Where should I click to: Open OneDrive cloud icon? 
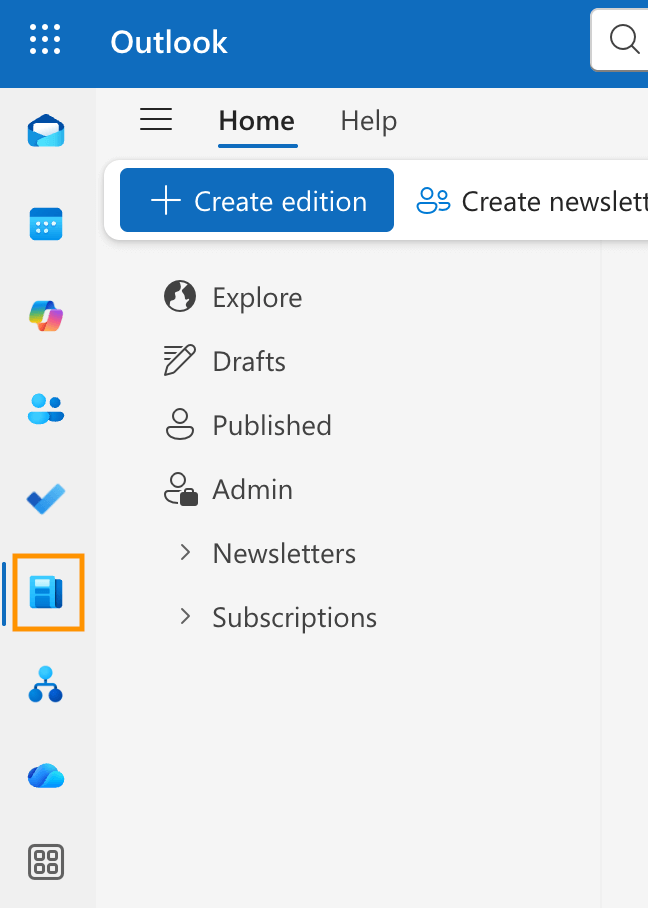pos(46,776)
